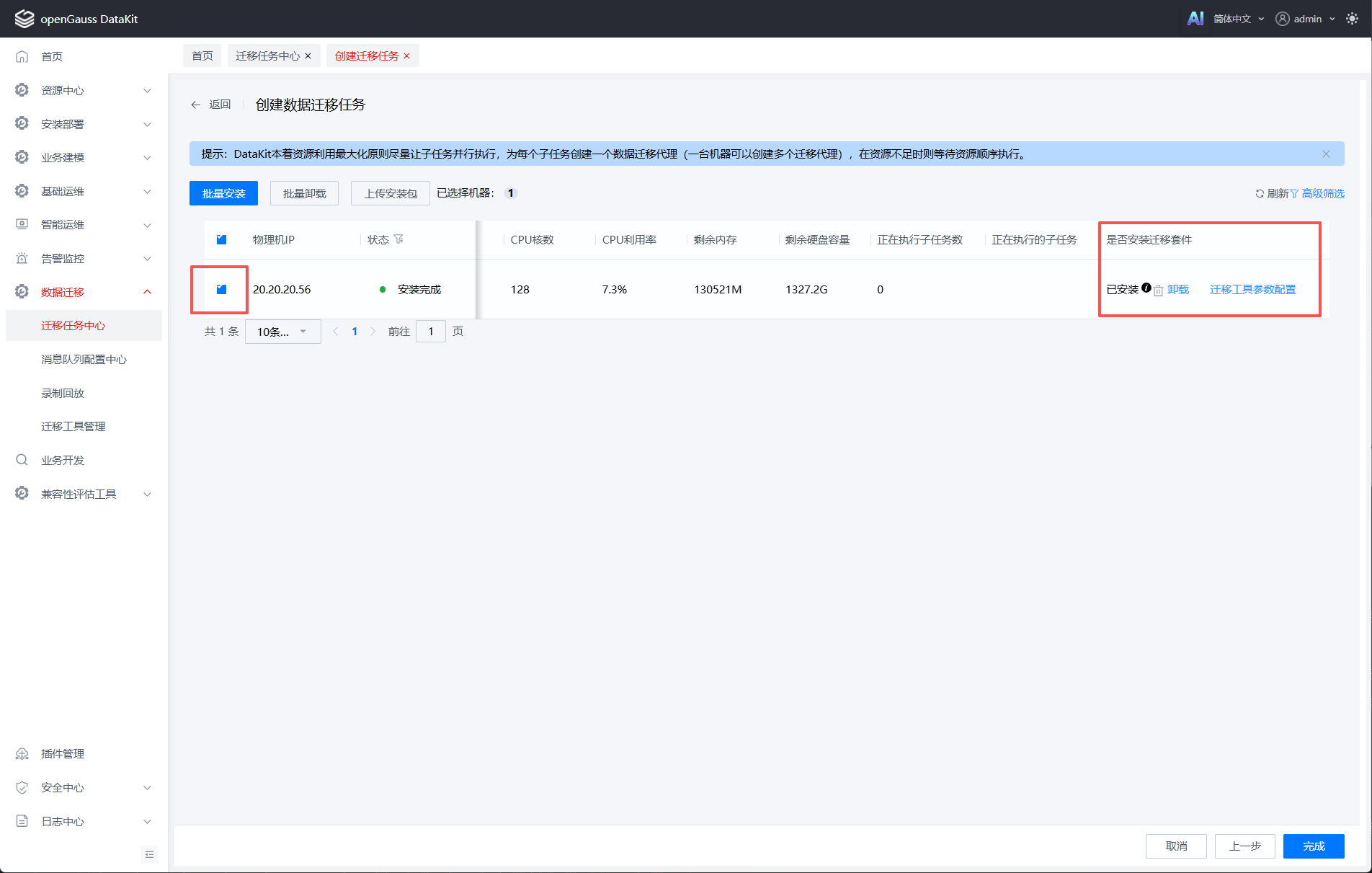Click the info icon next to 已安装
Viewport: 1372px width, 873px height.
tap(1146, 288)
